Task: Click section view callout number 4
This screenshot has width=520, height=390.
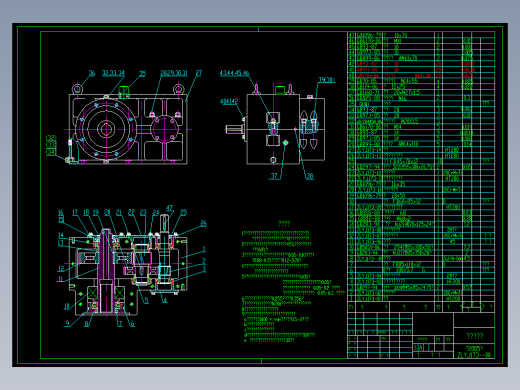Action: click(x=165, y=300)
